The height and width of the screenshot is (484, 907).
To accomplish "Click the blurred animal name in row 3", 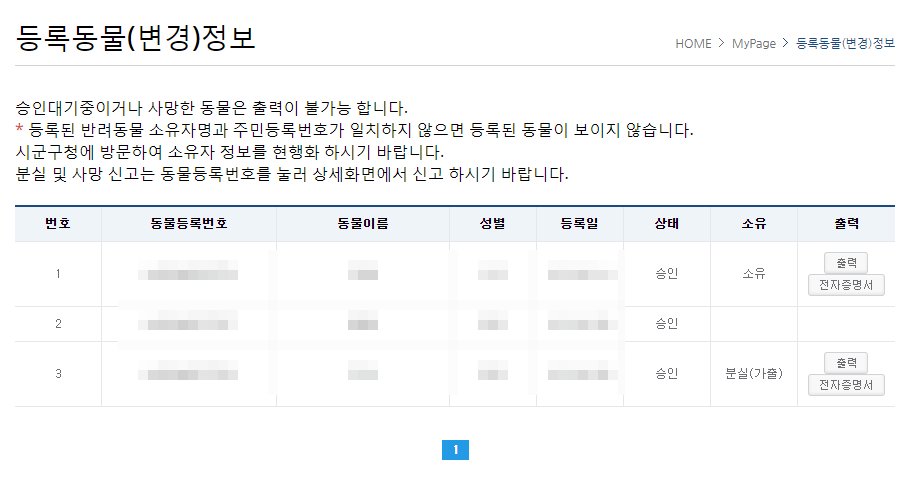I will click(x=363, y=371).
